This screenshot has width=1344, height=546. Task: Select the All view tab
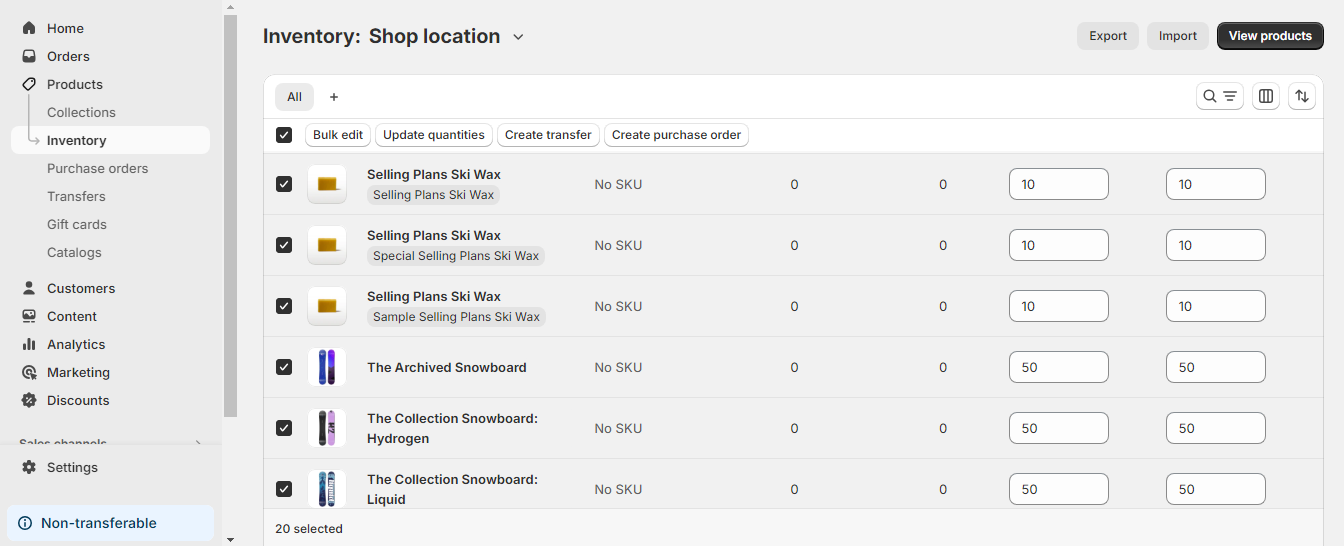click(x=294, y=97)
